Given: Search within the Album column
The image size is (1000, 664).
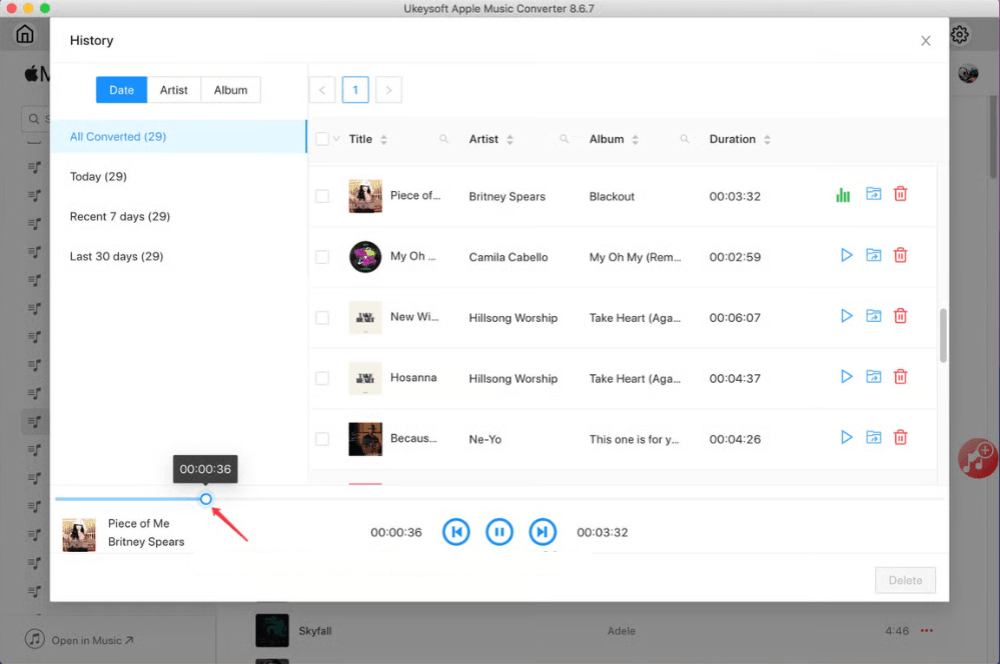Looking at the screenshot, I should click(684, 139).
